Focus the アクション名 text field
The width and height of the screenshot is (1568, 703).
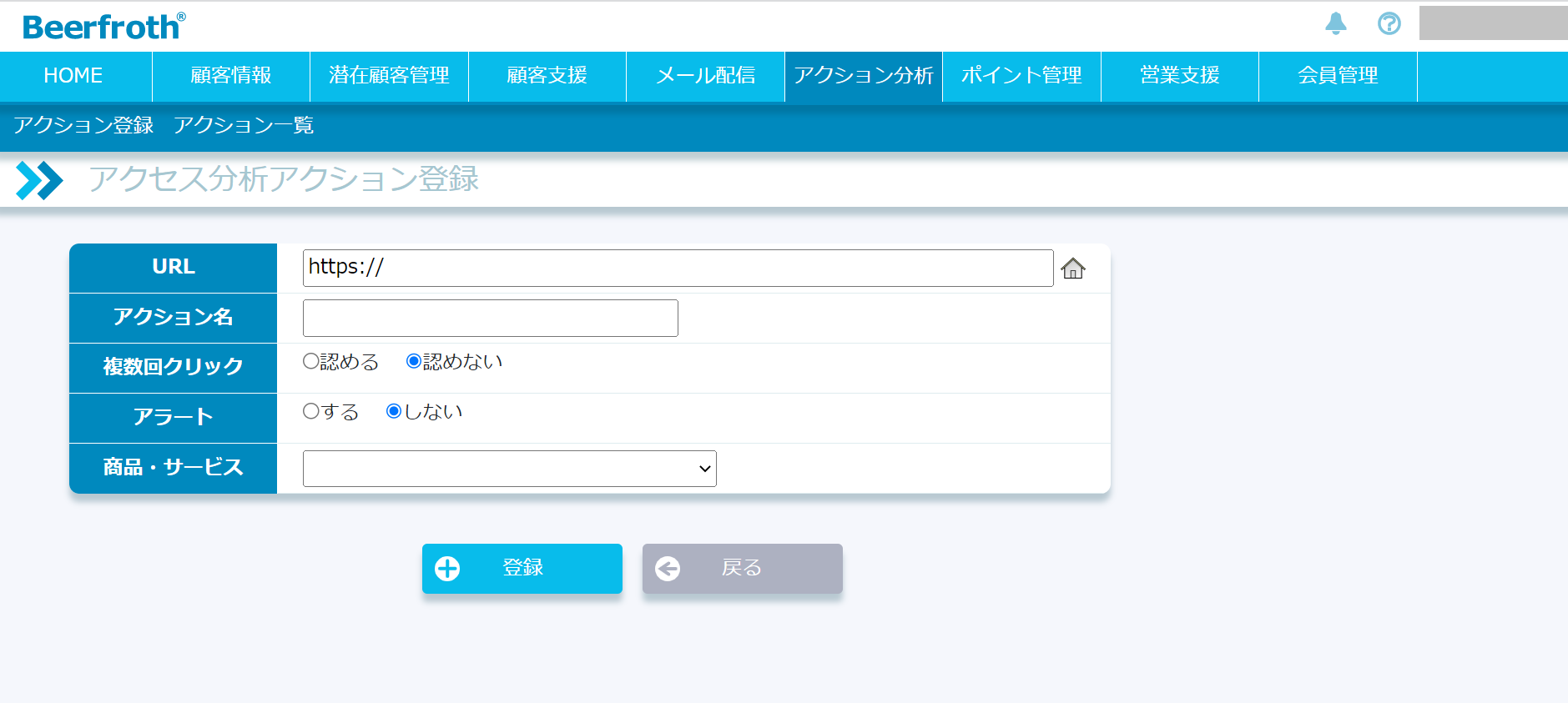[490, 318]
